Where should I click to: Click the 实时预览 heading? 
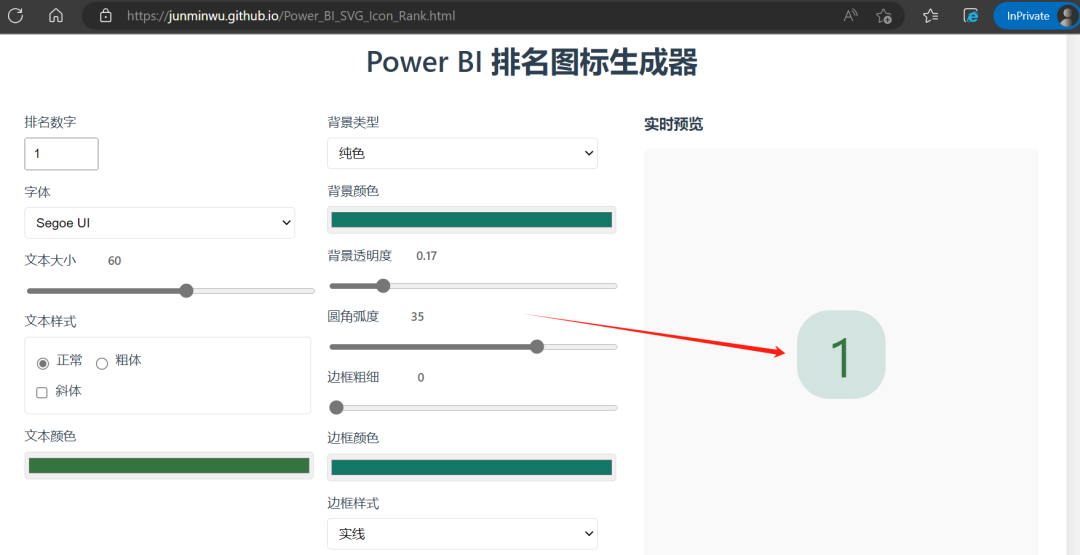click(x=673, y=125)
